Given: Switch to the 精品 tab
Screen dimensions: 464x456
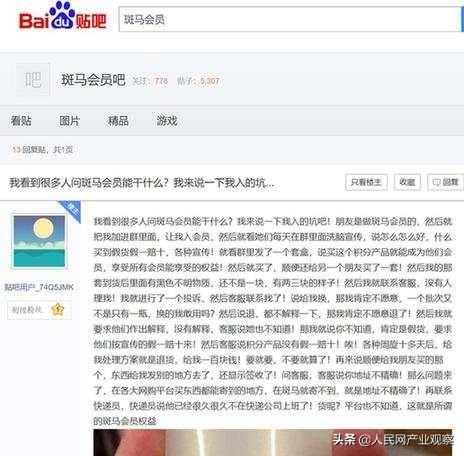Looking at the screenshot, I should click(118, 121).
